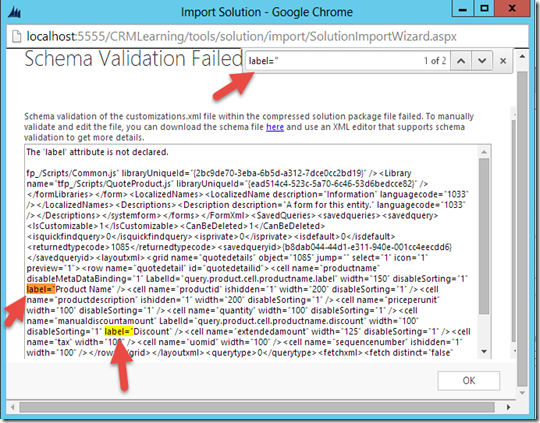Image resolution: width=540 pixels, height=423 pixels.
Task: Go to next find match
Action: point(482,61)
